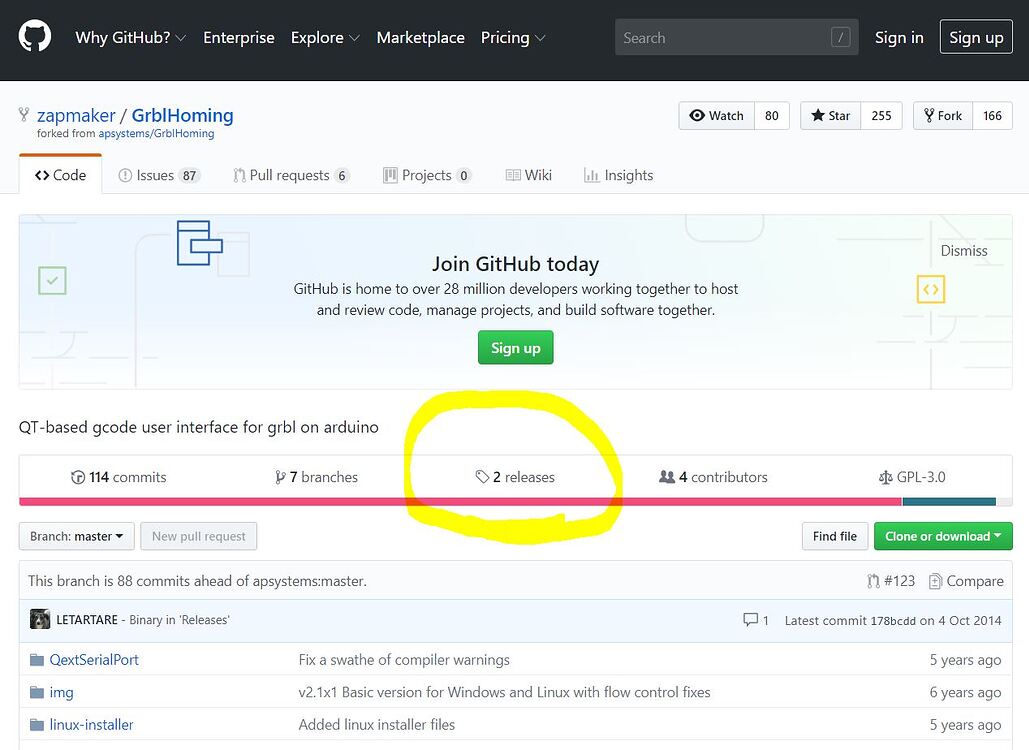The image size is (1029, 750).
Task: Switch to the Issues tab
Action: point(158,176)
